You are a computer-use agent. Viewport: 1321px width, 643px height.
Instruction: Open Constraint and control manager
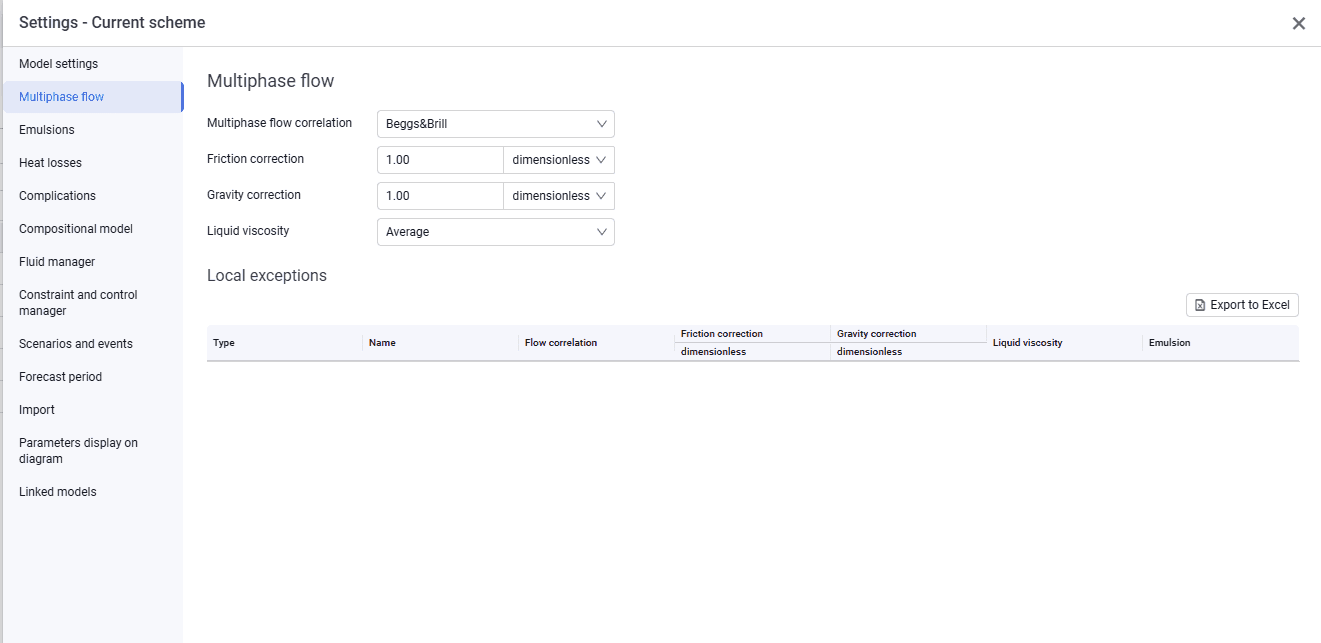tap(91, 303)
